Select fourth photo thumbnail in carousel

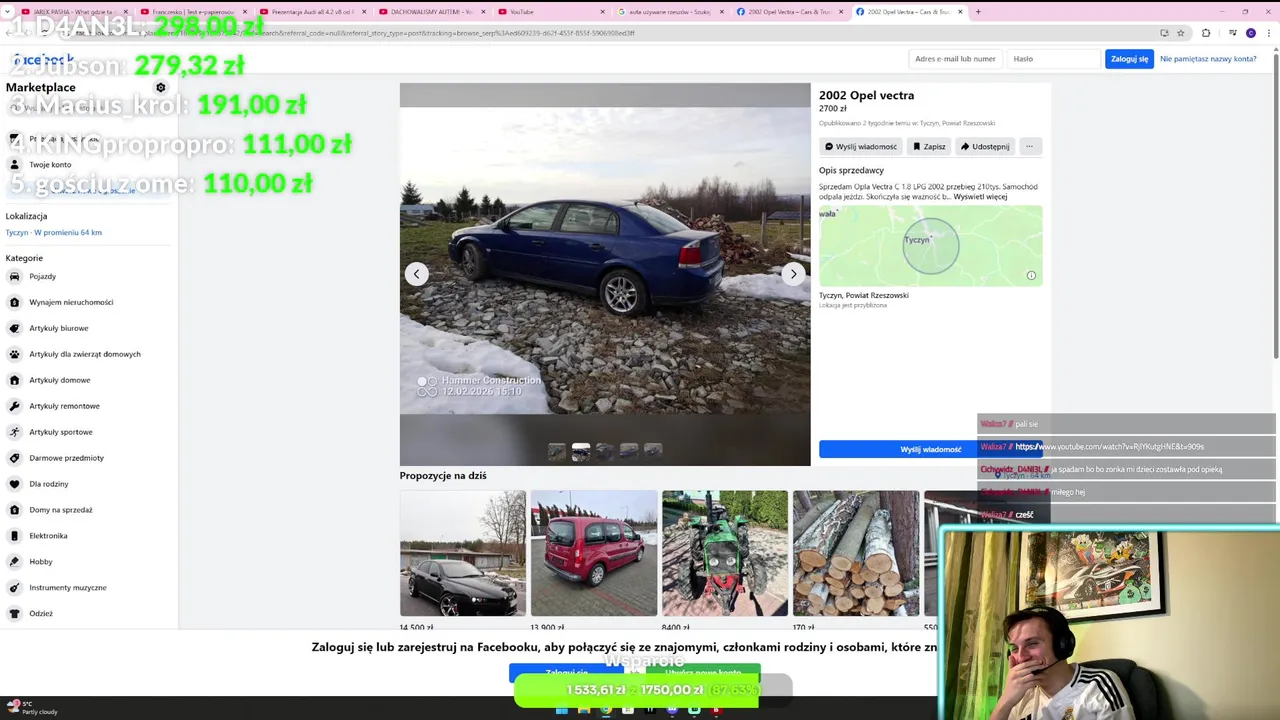click(x=629, y=452)
